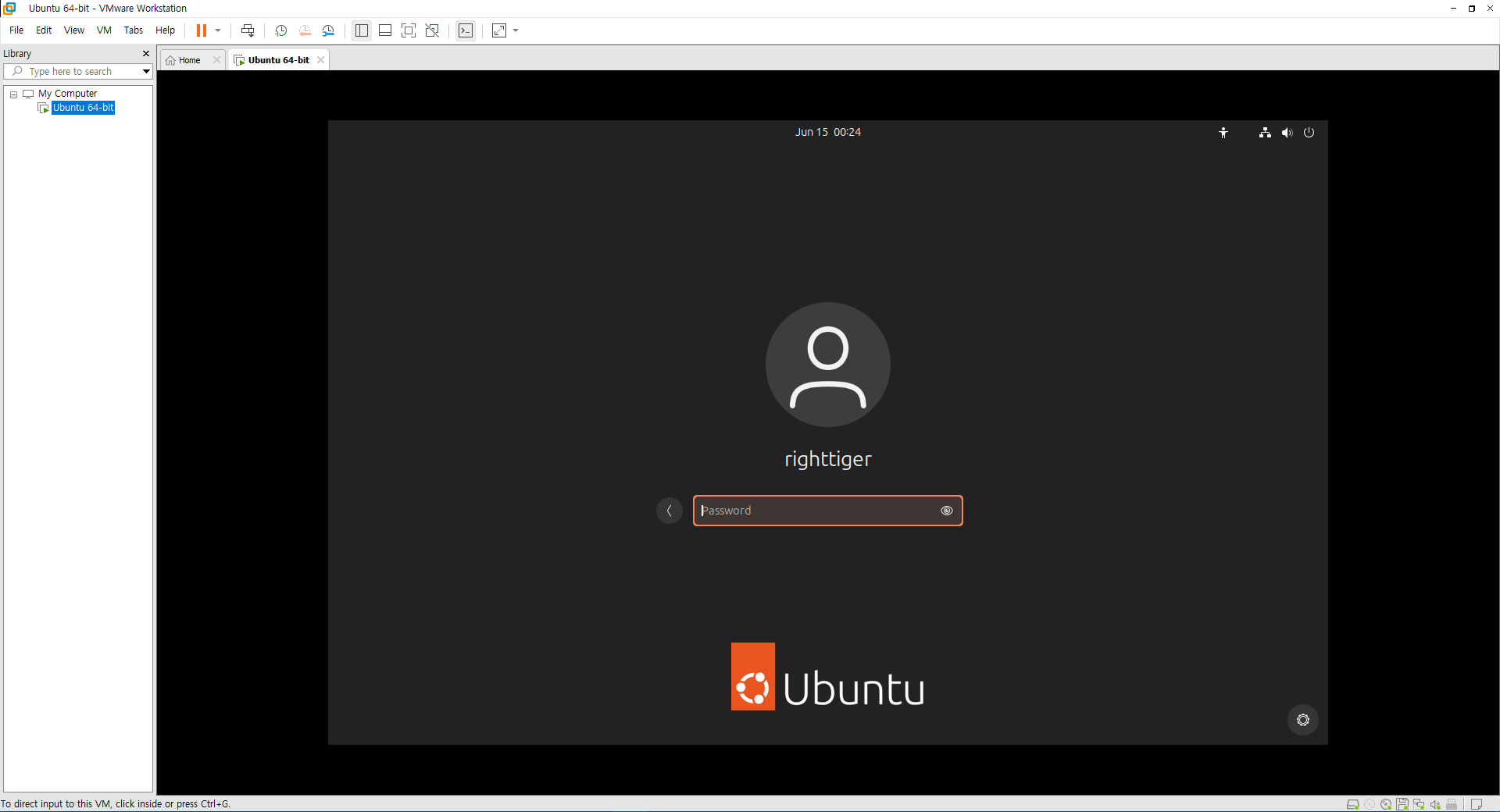Open the Ubuntu accessibility menu
This screenshot has height=812, width=1500.
[1223, 133]
